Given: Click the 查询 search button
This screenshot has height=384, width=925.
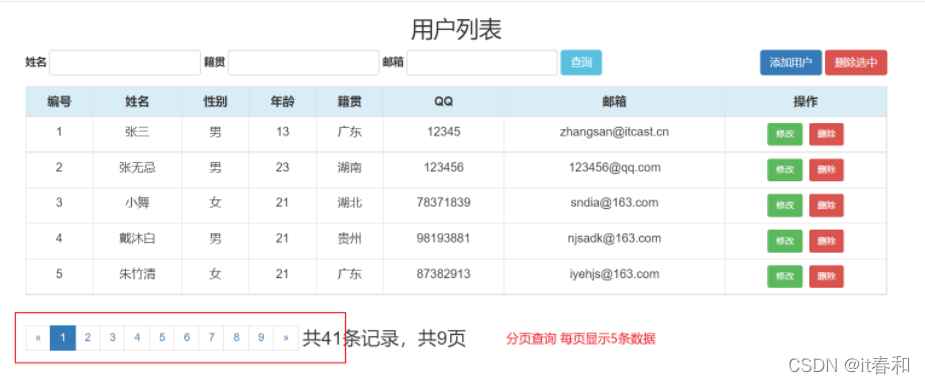Looking at the screenshot, I should tap(581, 63).
